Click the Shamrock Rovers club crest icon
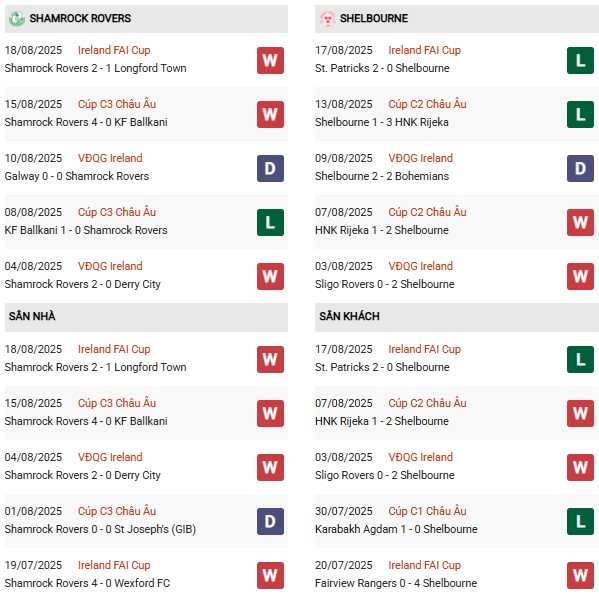599x596 pixels. click(16, 18)
